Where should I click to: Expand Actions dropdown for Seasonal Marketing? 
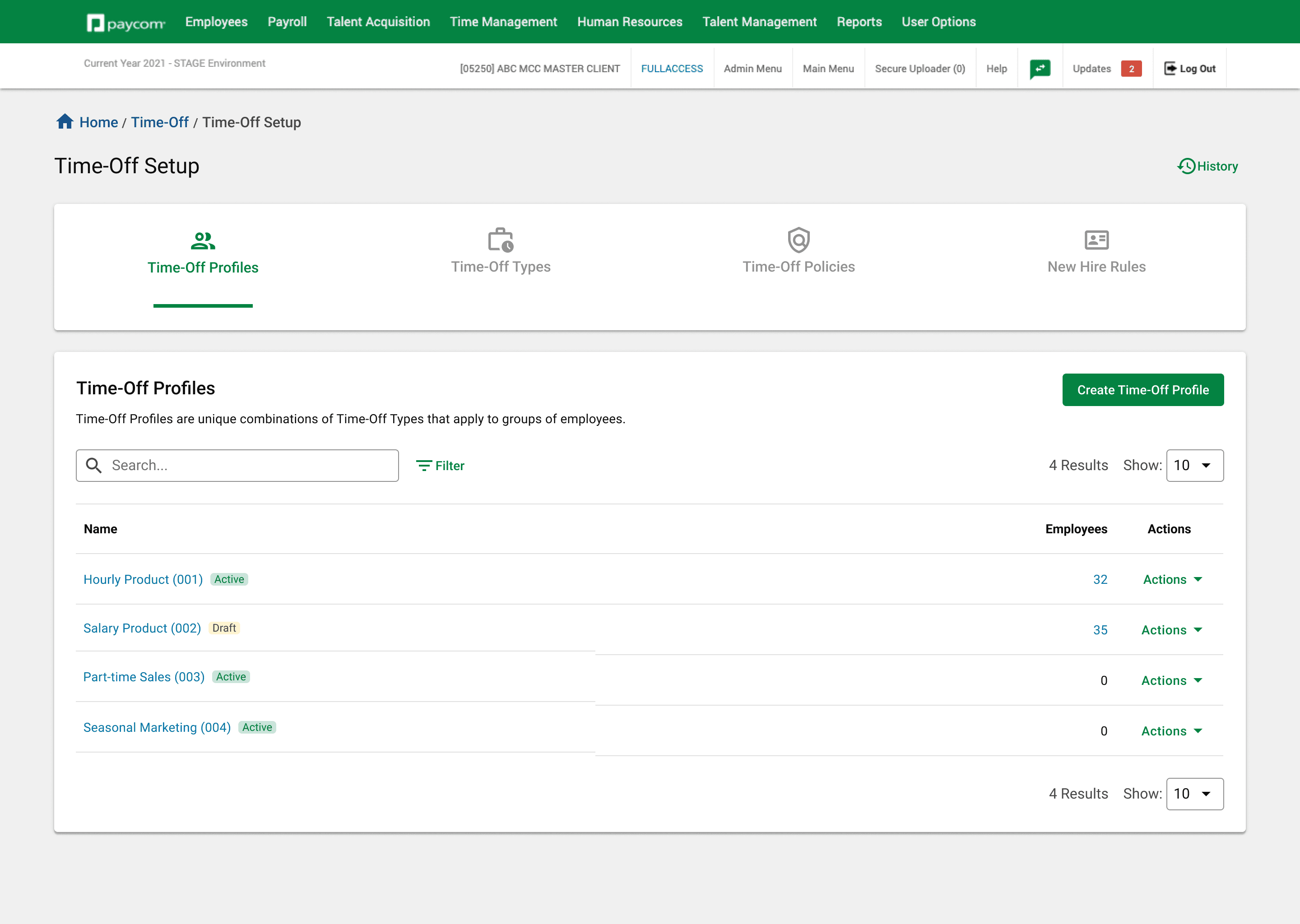click(x=1171, y=731)
